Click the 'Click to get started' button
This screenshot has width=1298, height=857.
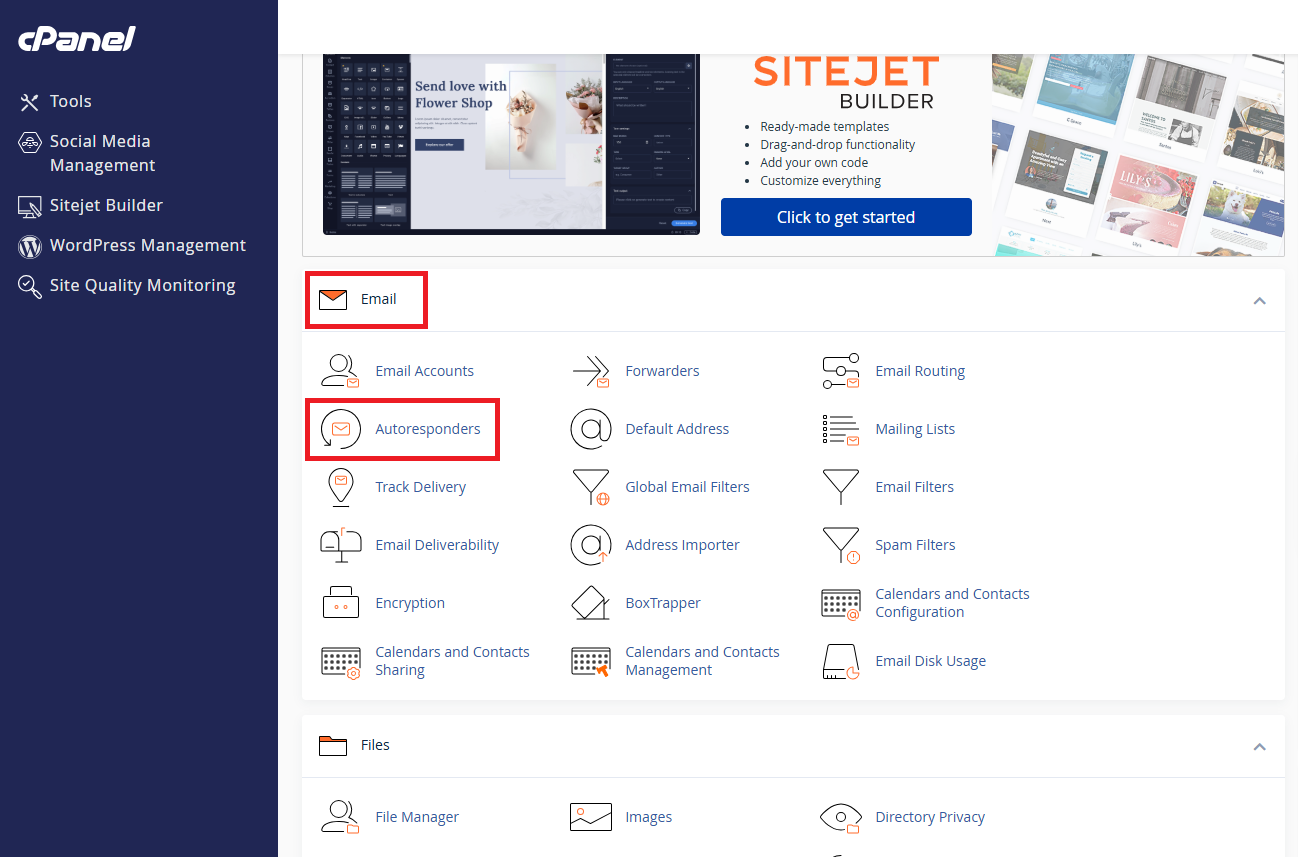pos(846,217)
